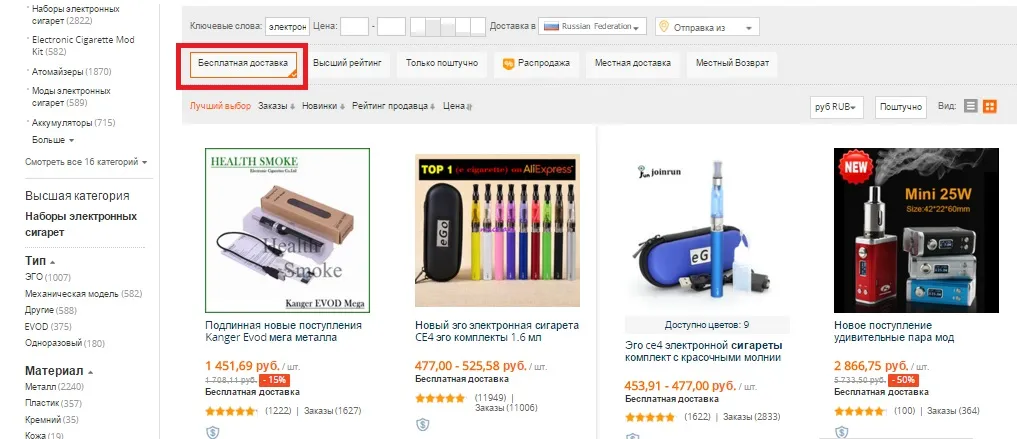Click shield icon under Kanger Evod product
The height and width of the screenshot is (439, 1017).
[x=213, y=433]
